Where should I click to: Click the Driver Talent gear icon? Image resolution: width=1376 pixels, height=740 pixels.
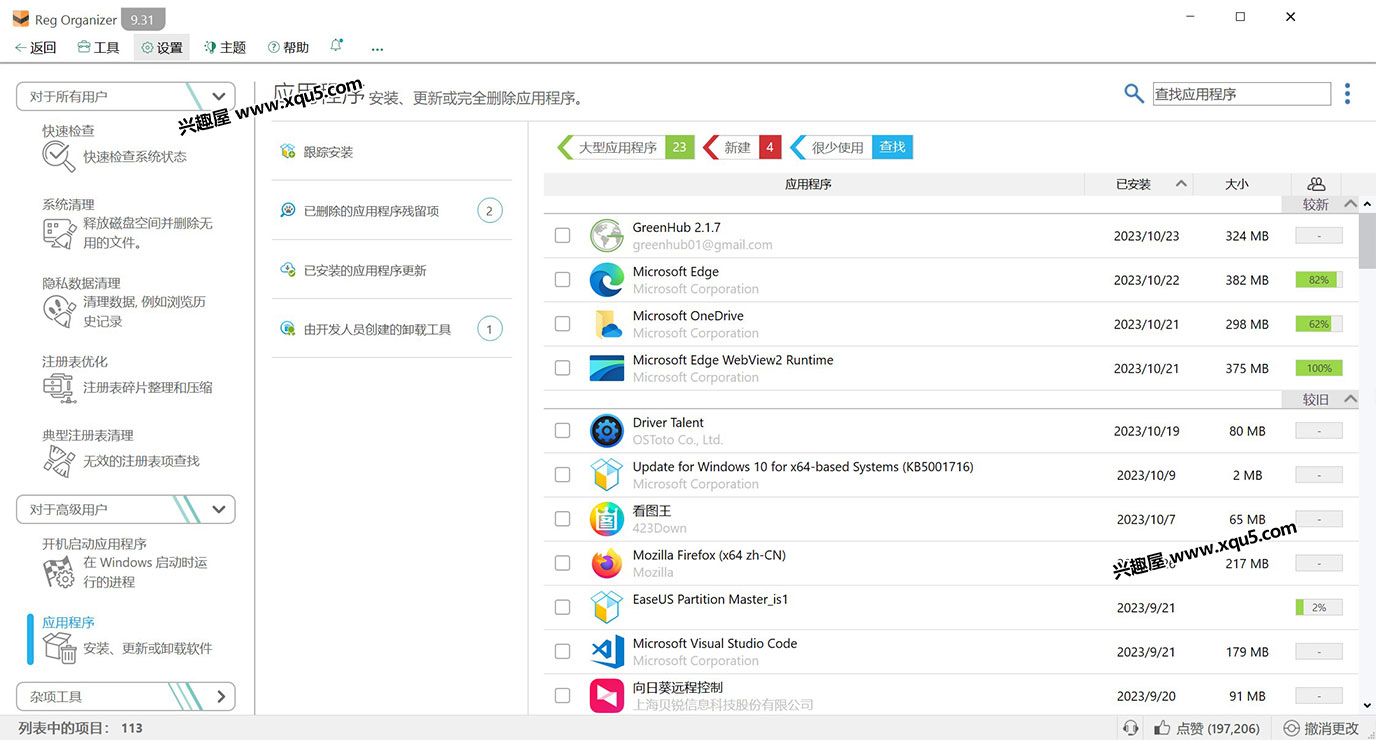607,431
